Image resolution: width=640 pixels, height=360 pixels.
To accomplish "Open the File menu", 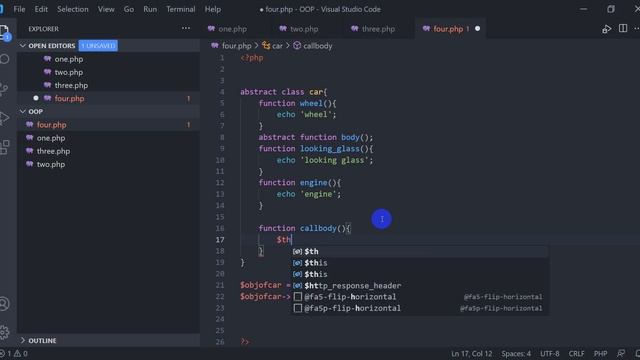I will point(19,9).
